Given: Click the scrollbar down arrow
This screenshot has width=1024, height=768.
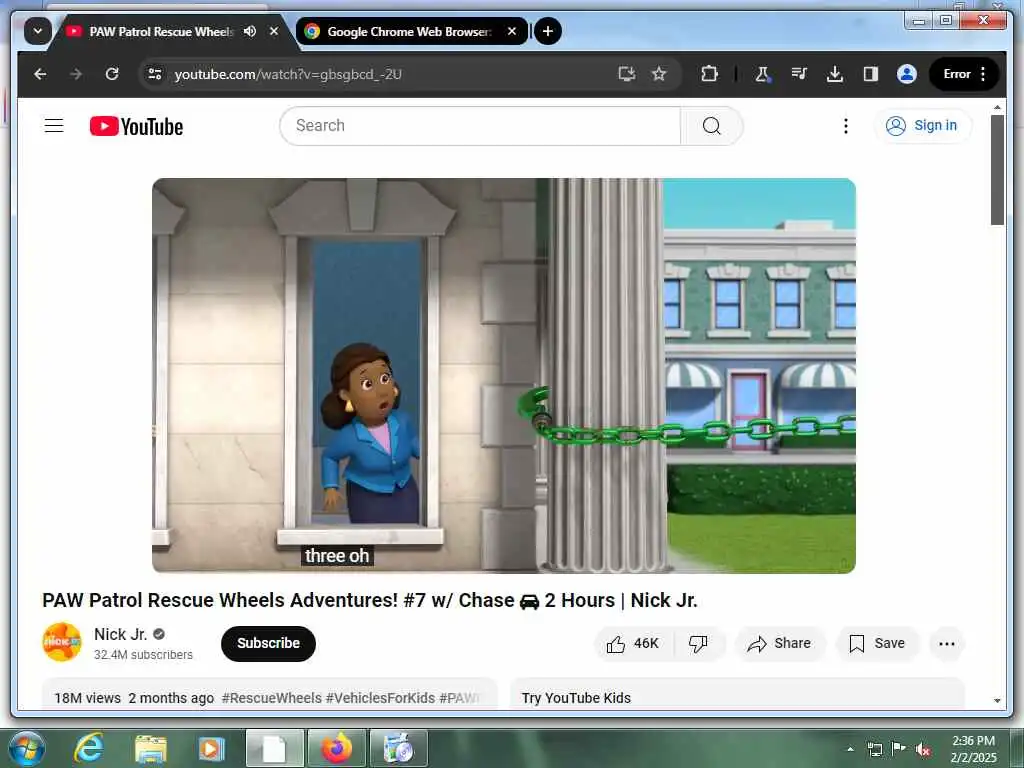Looking at the screenshot, I should pos(997,701).
